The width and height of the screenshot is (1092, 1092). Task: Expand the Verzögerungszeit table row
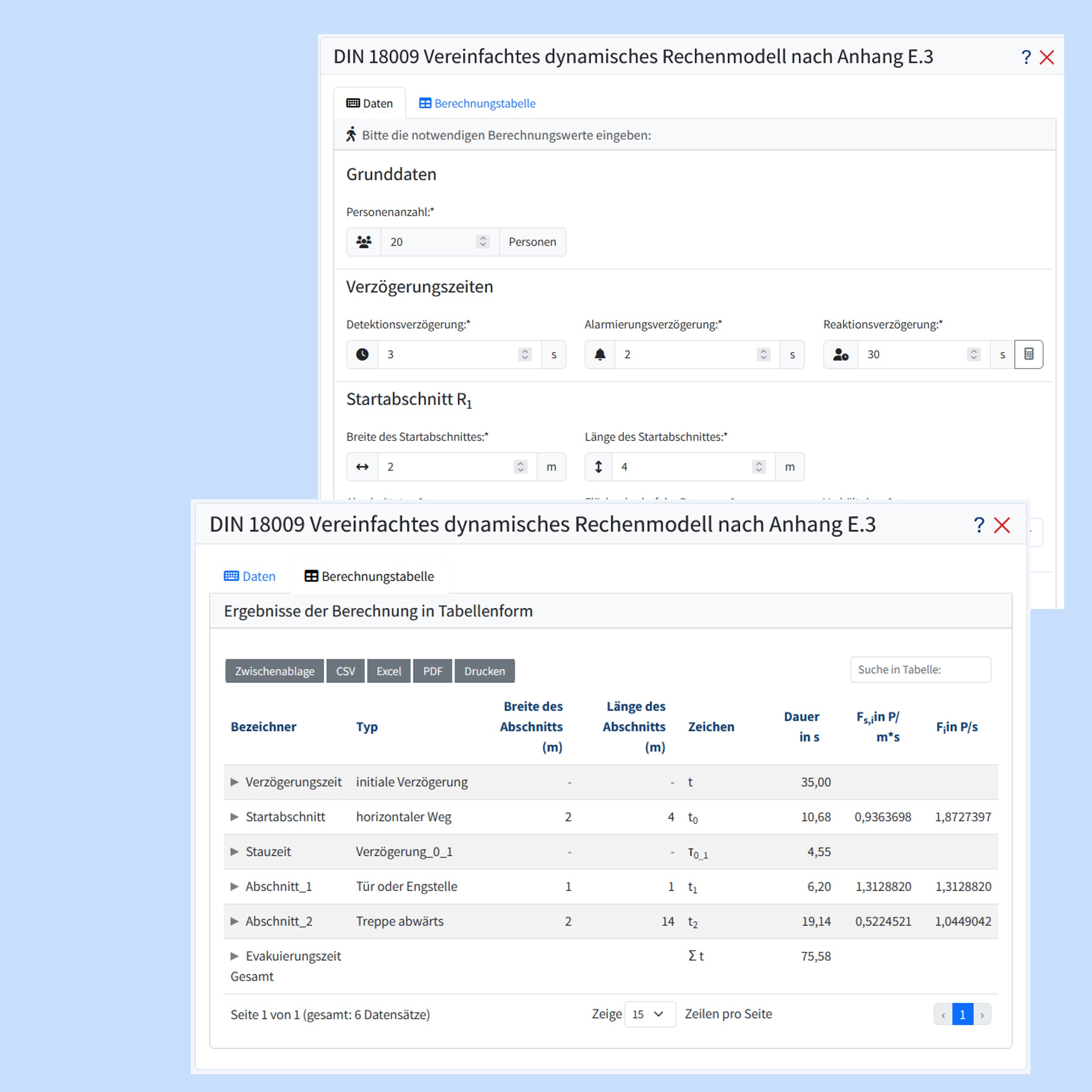point(234,782)
